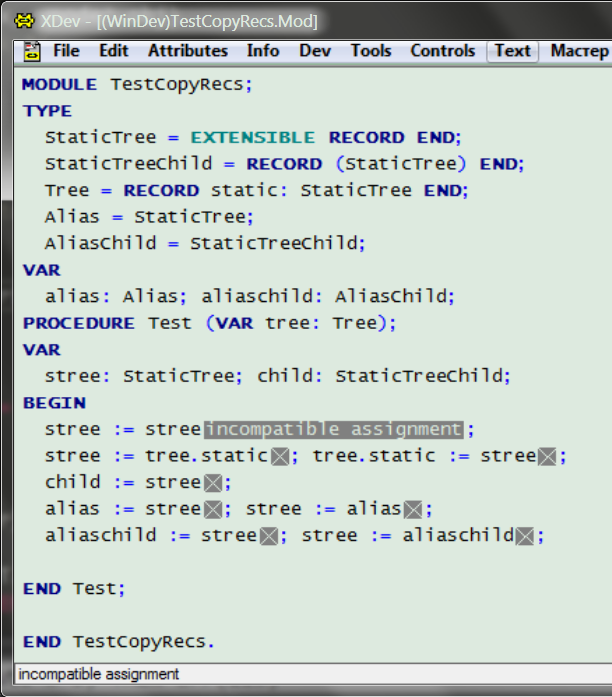Open the Info menu
Viewport: 612px width, 697px height.
263,51
